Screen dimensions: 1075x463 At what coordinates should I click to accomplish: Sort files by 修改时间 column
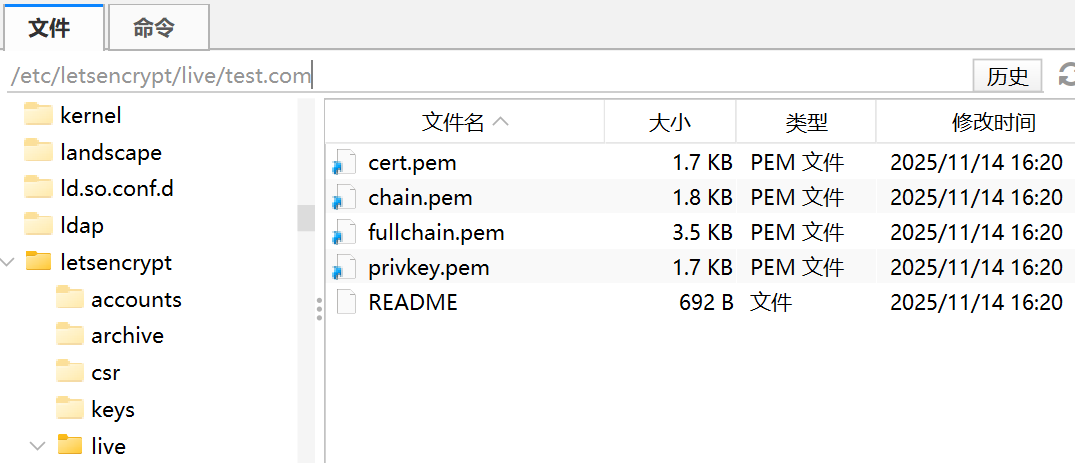pyautogui.click(x=992, y=122)
